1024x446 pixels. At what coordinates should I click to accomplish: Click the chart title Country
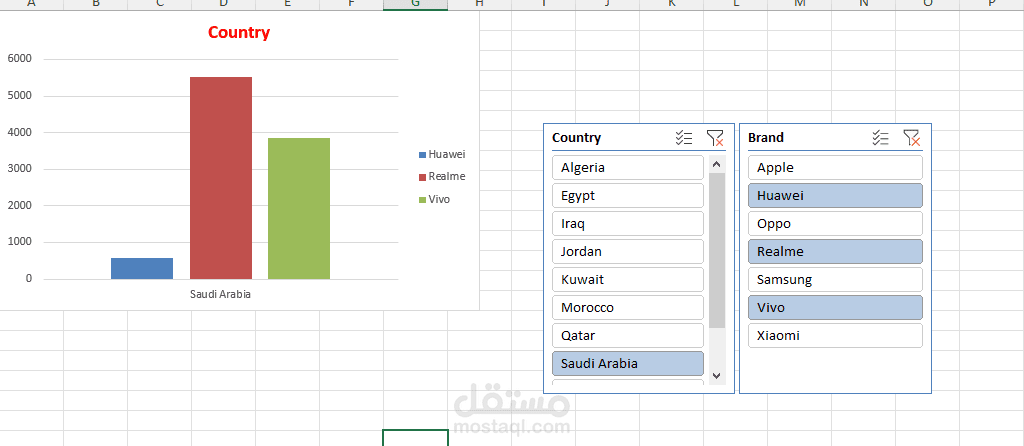point(239,33)
